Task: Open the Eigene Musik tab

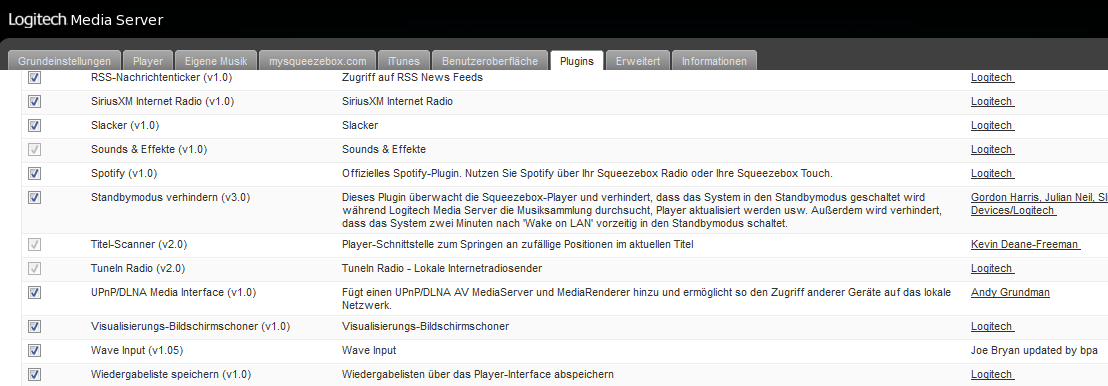Action: click(x=216, y=61)
